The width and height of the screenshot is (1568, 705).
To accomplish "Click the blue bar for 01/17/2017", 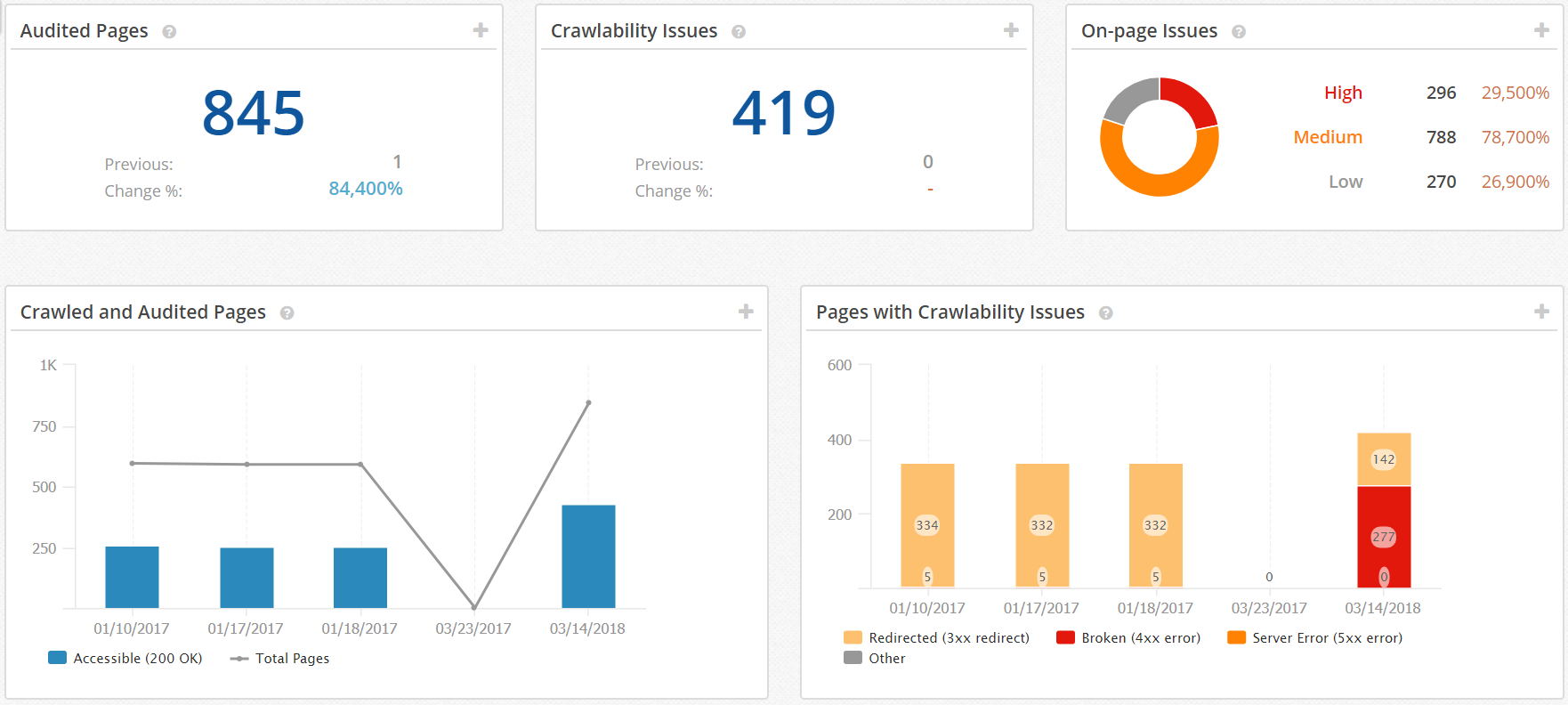I will pyautogui.click(x=247, y=578).
